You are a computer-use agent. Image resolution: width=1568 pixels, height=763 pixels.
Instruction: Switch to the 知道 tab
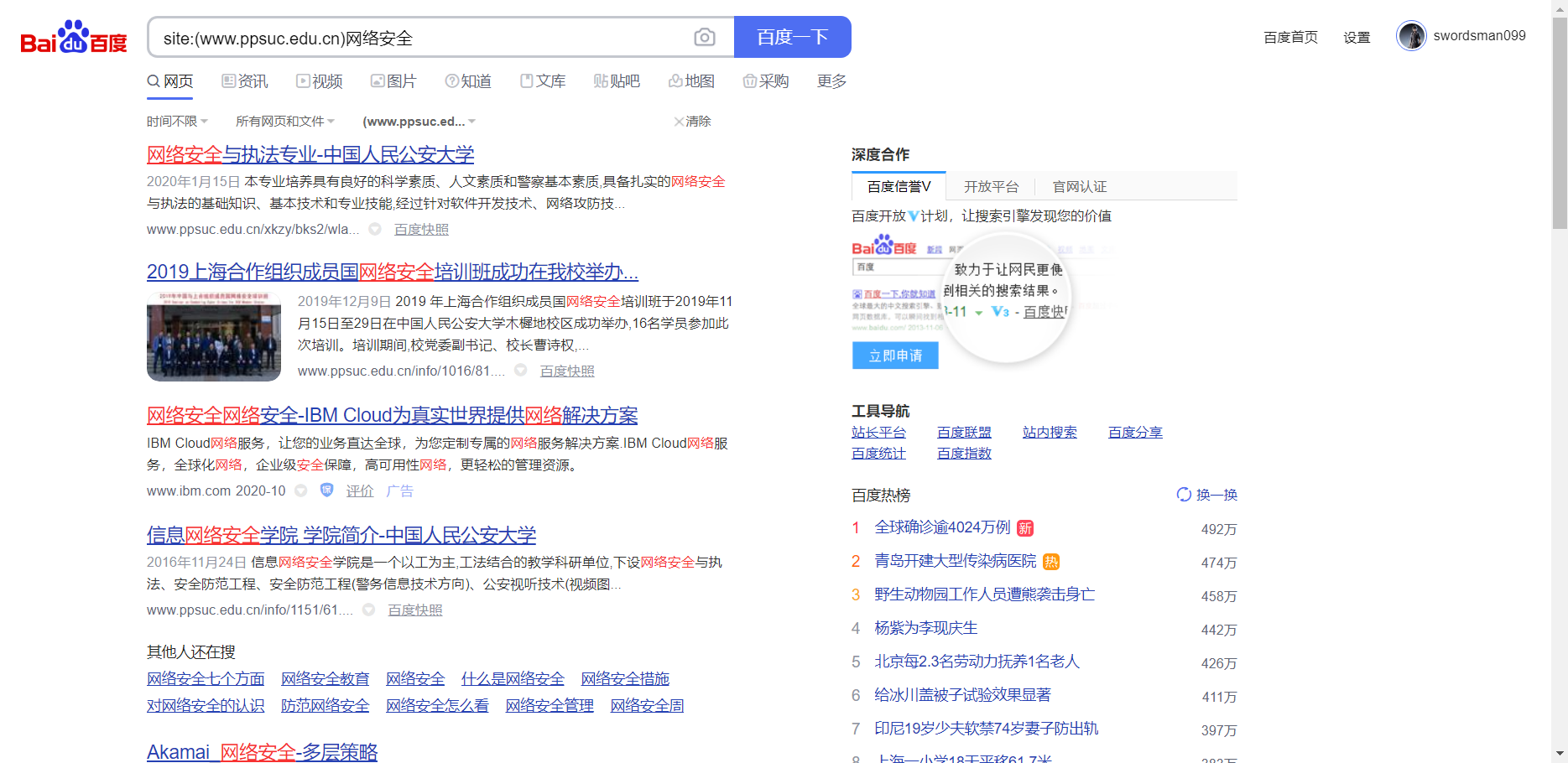pyautogui.click(x=468, y=81)
